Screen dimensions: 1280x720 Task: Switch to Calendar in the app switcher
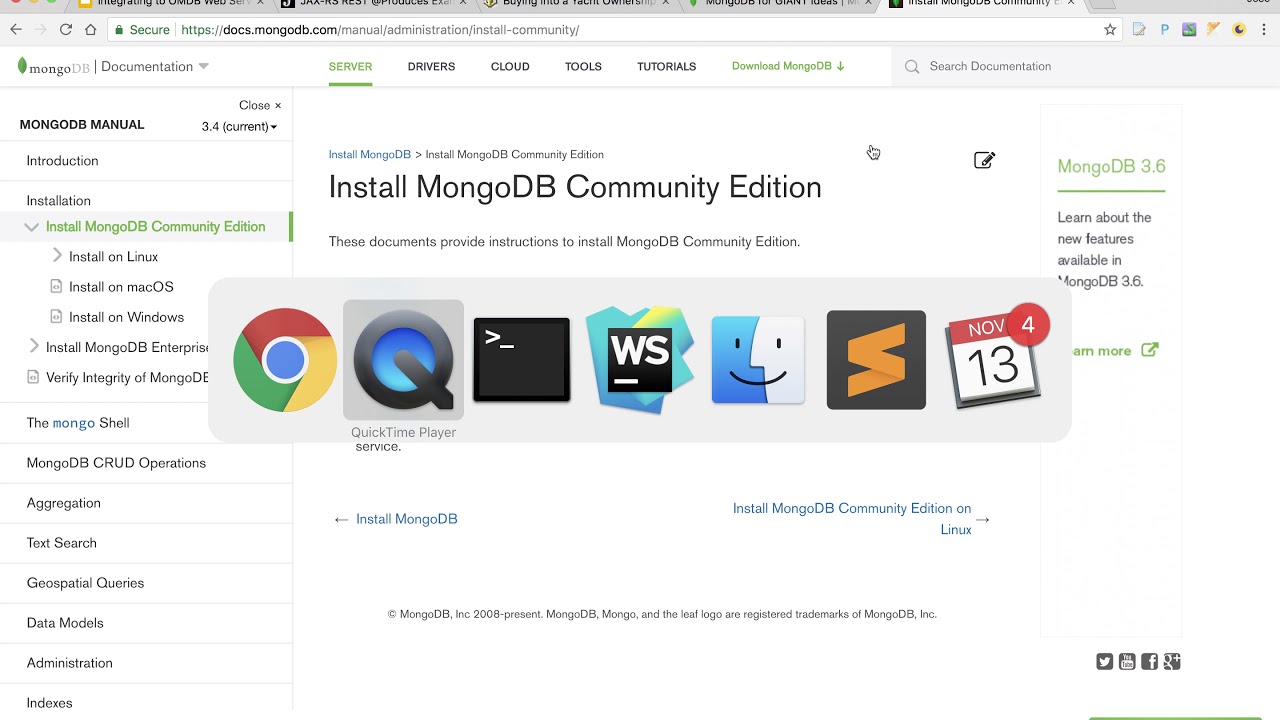(x=995, y=360)
